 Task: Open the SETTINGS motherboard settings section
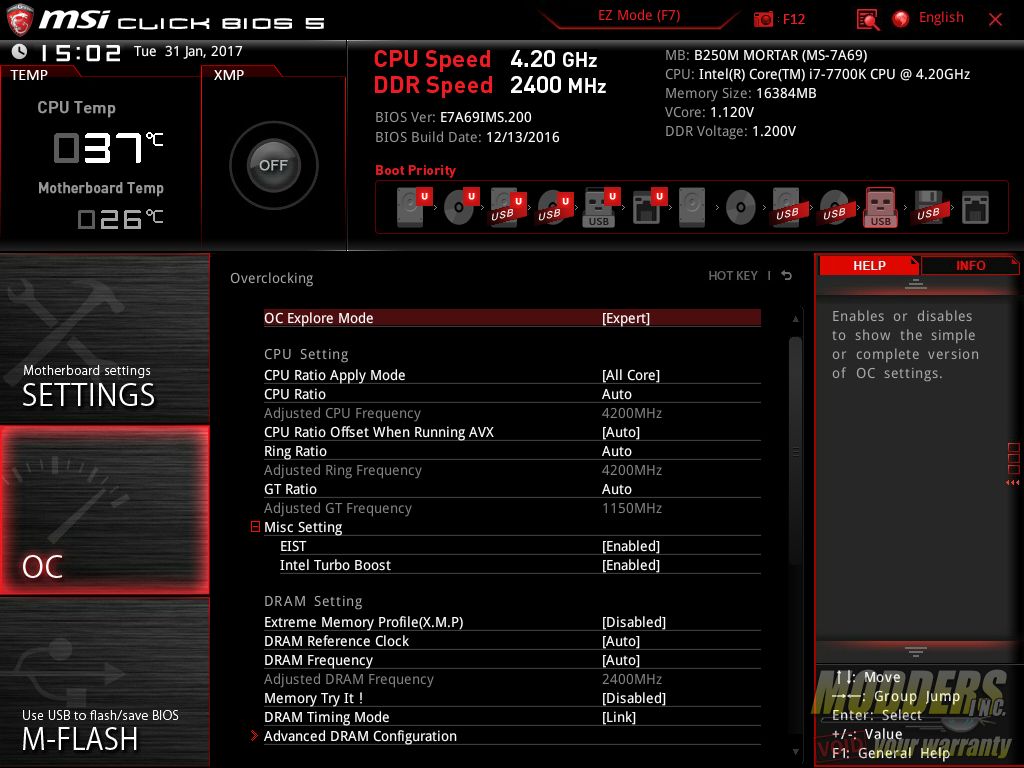[104, 338]
